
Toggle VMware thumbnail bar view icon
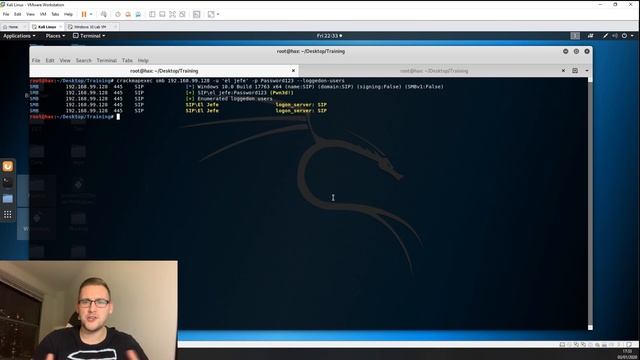coord(162,14)
